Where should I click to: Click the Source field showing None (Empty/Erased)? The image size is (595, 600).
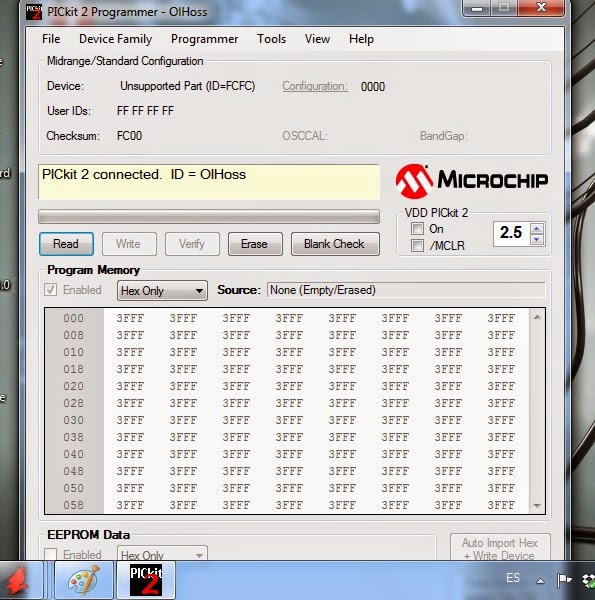[406, 290]
